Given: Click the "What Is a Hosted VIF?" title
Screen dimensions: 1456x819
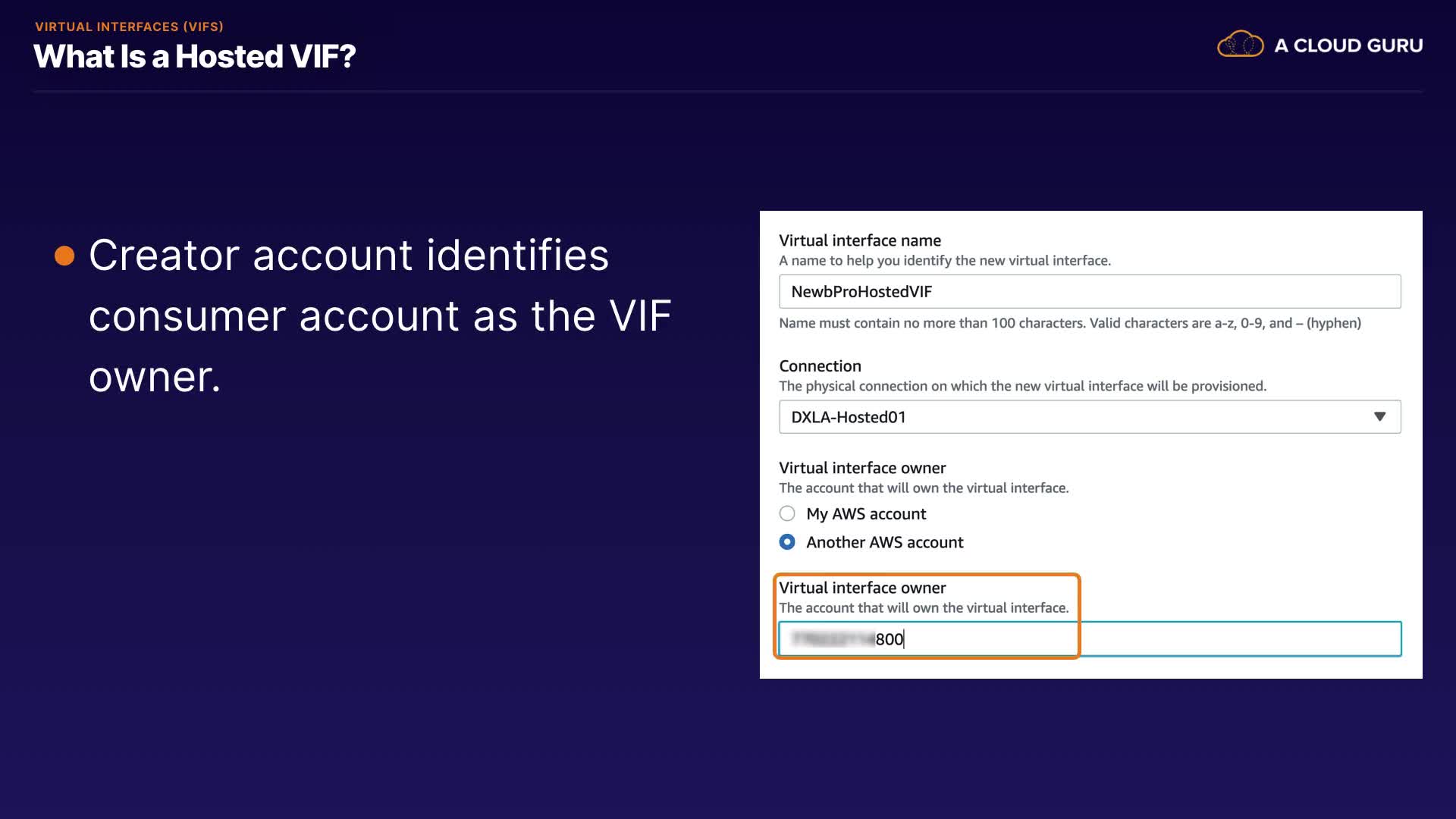Looking at the screenshot, I should 195,57.
